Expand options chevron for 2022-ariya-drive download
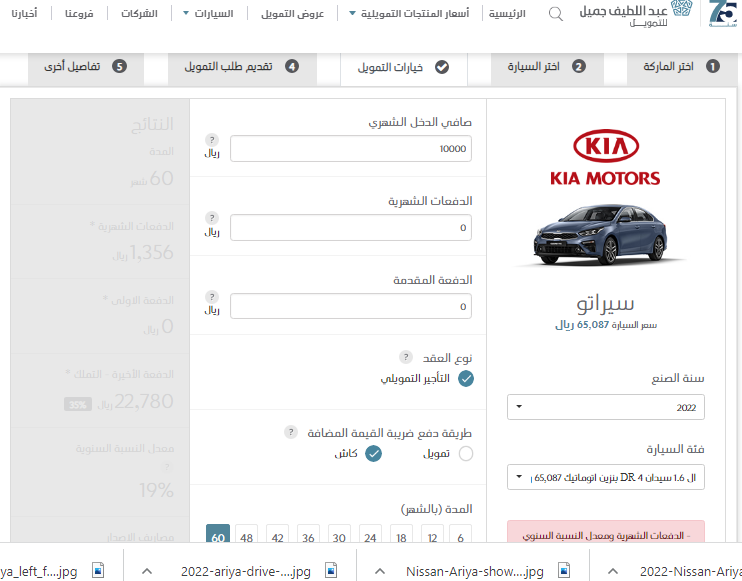This screenshot has width=742, height=581. 147,571
